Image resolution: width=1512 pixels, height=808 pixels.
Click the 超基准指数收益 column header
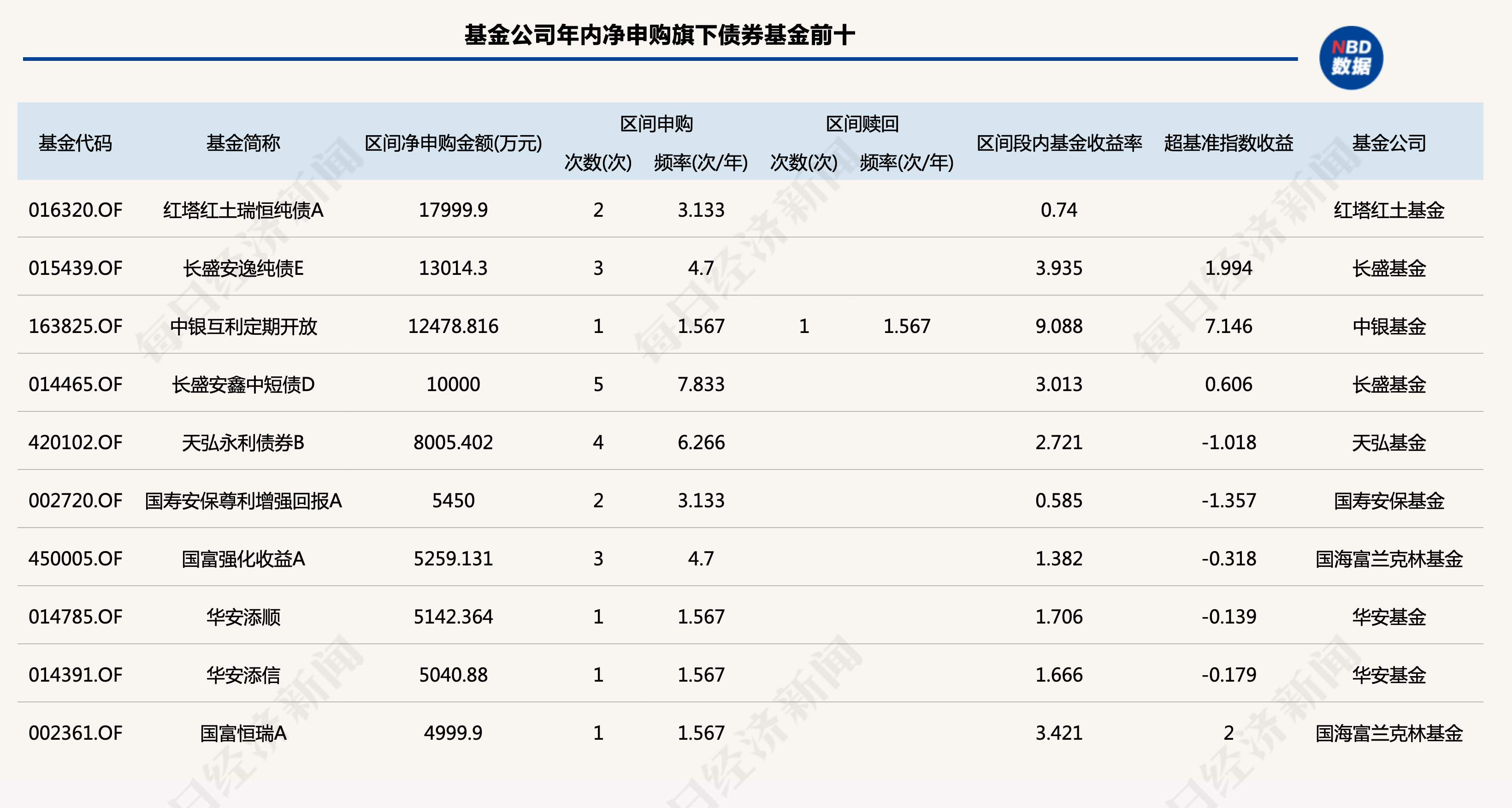[x=1228, y=143]
